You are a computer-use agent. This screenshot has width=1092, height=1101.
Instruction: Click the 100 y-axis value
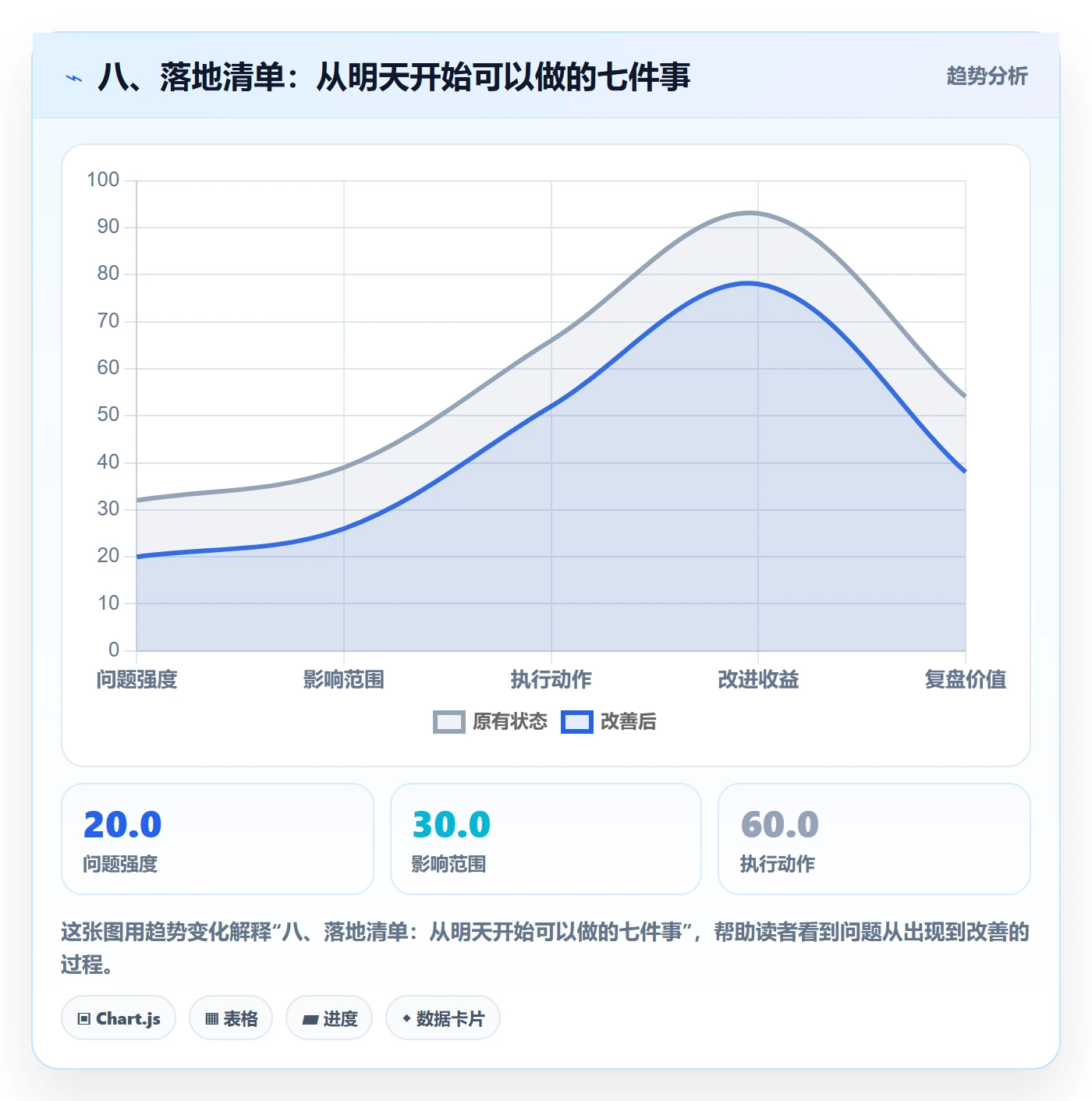click(x=103, y=180)
